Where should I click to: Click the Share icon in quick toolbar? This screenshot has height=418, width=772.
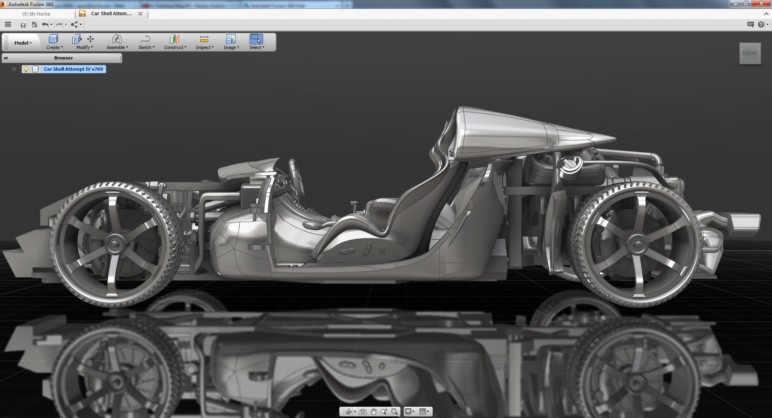(x=74, y=24)
